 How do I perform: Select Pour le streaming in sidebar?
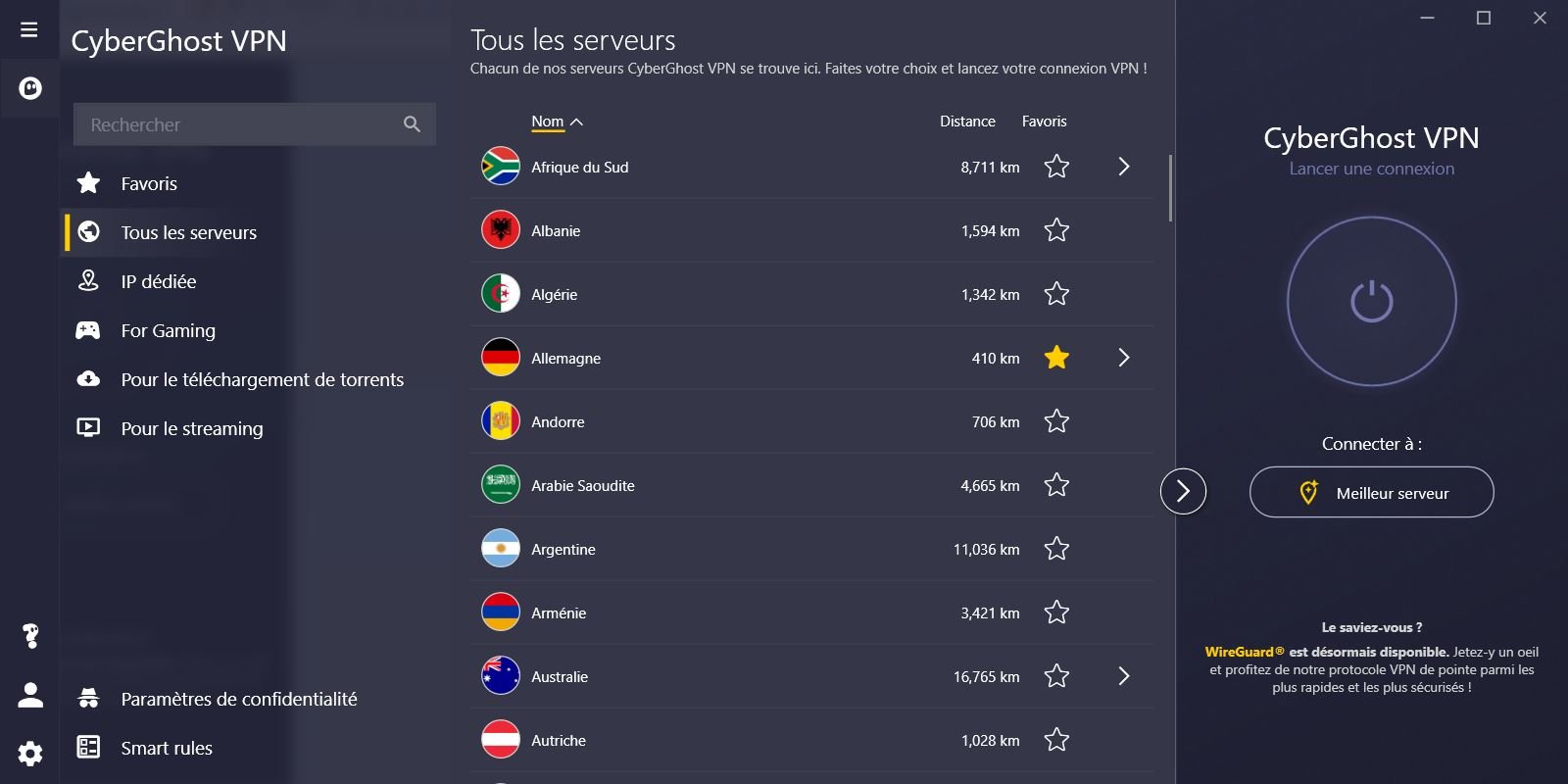tap(191, 428)
